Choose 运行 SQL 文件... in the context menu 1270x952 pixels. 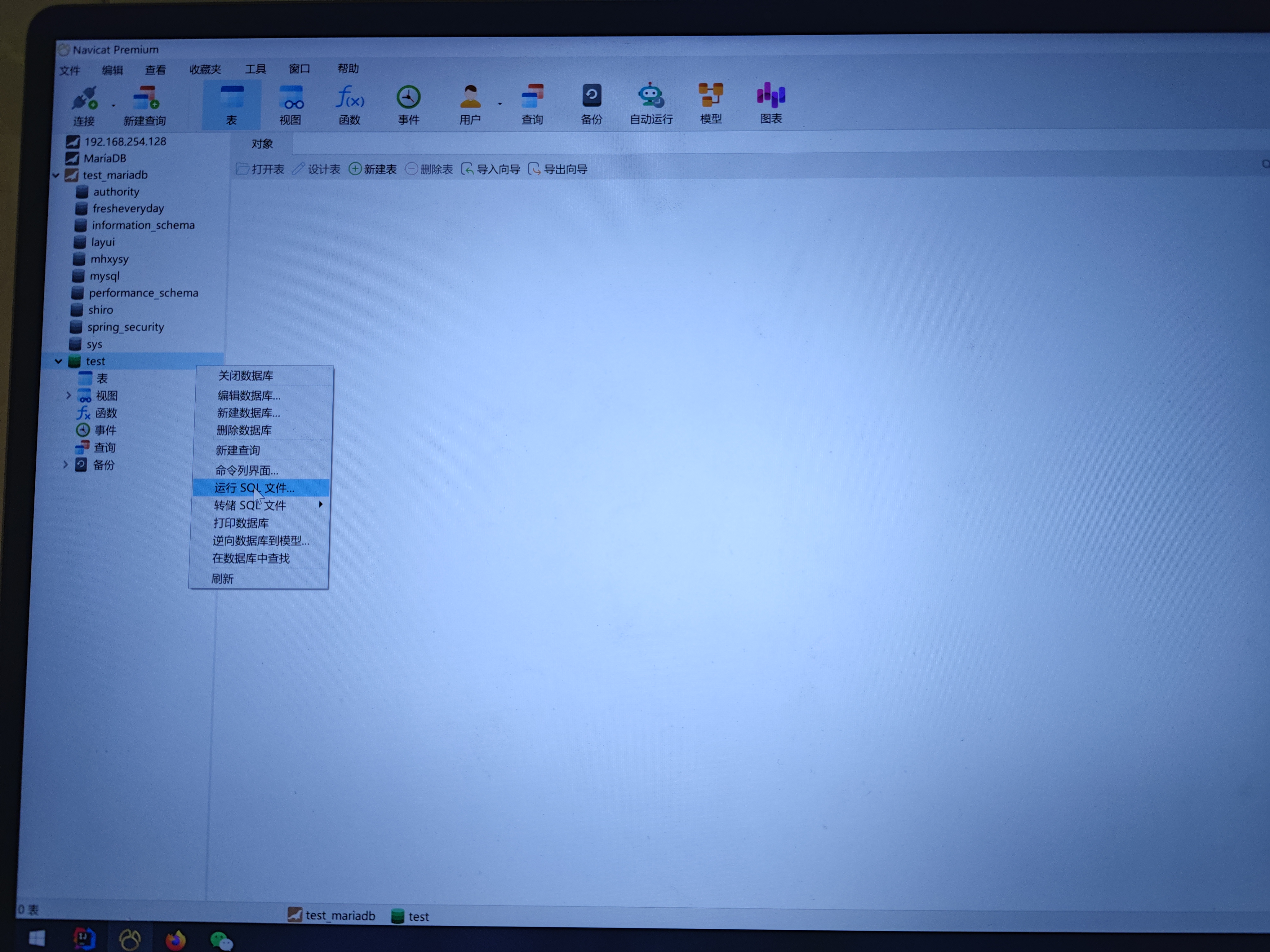261,488
